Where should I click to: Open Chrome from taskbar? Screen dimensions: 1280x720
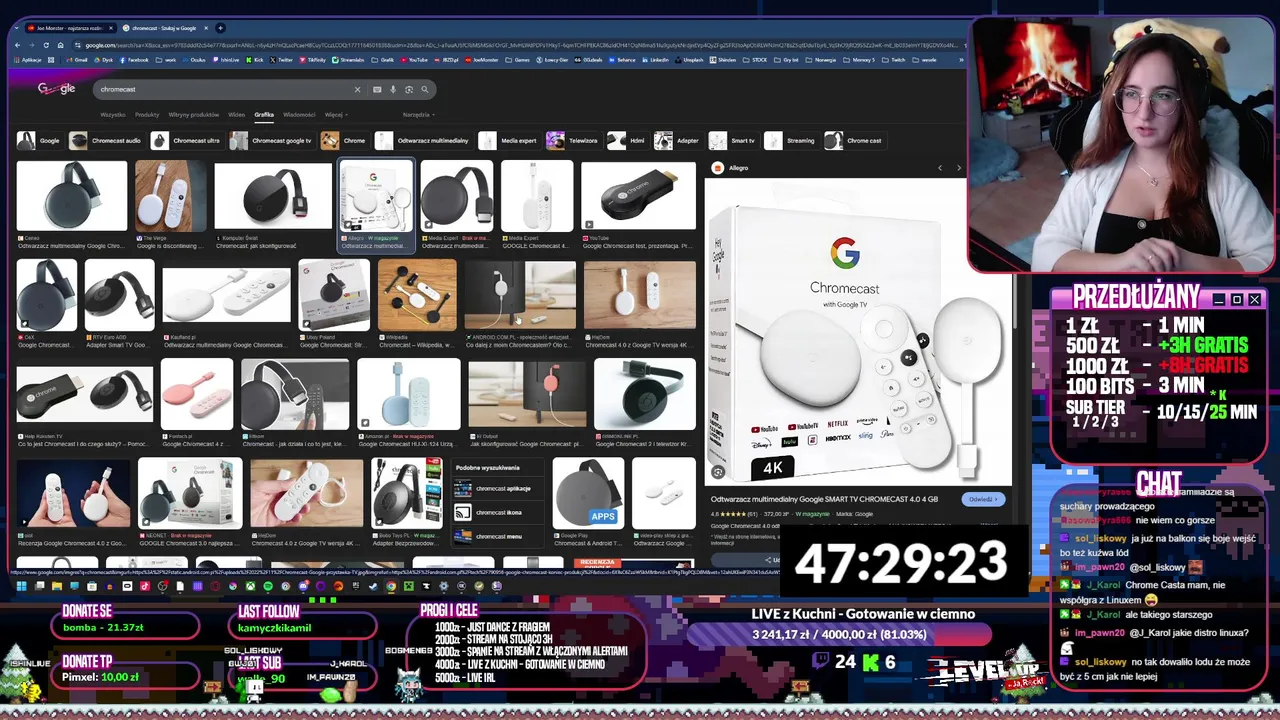pyautogui.click(x=391, y=586)
